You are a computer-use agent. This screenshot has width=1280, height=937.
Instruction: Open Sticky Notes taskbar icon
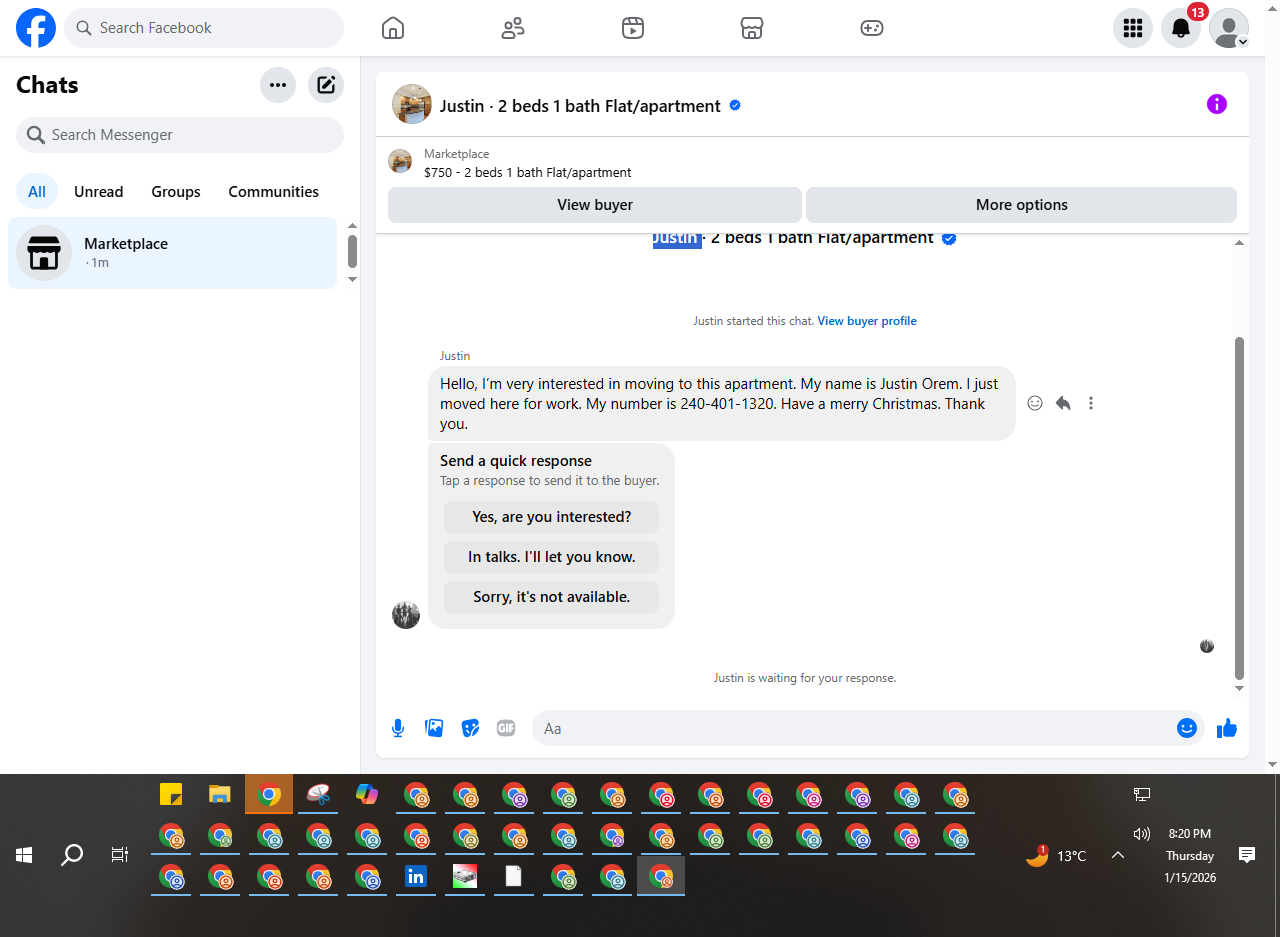(171, 794)
